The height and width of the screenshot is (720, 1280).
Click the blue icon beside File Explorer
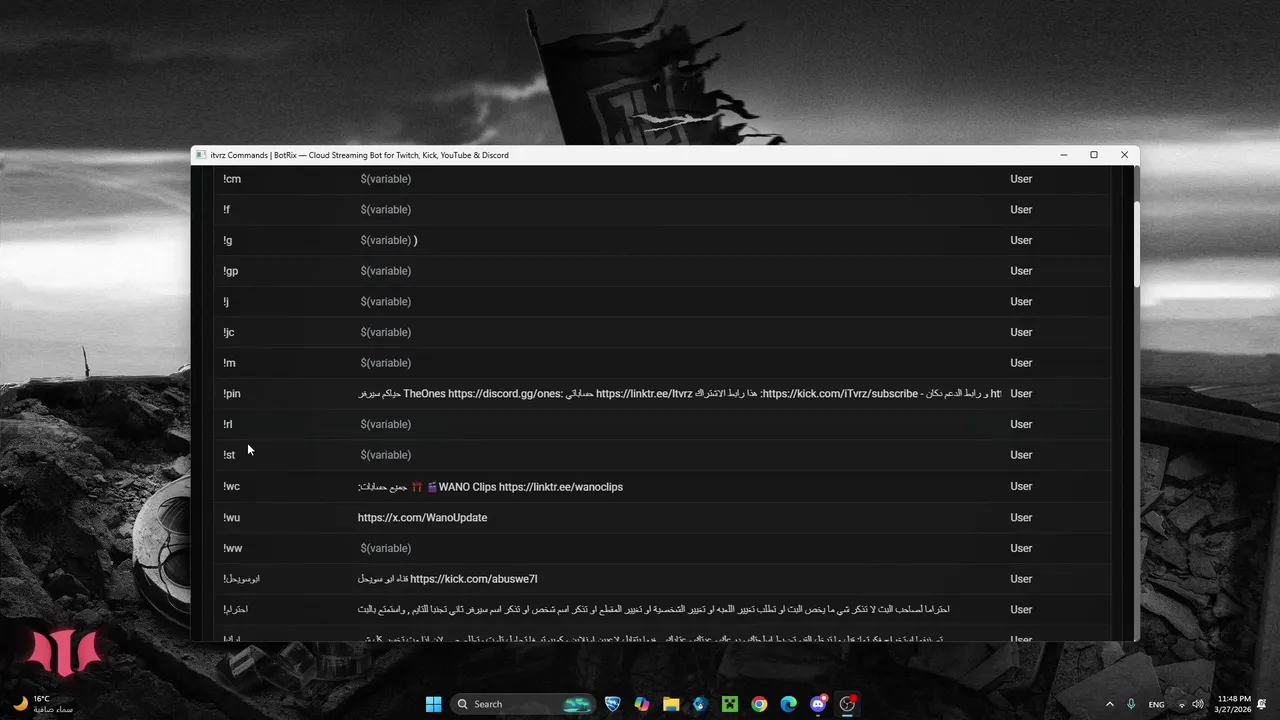pyautogui.click(x=700, y=704)
